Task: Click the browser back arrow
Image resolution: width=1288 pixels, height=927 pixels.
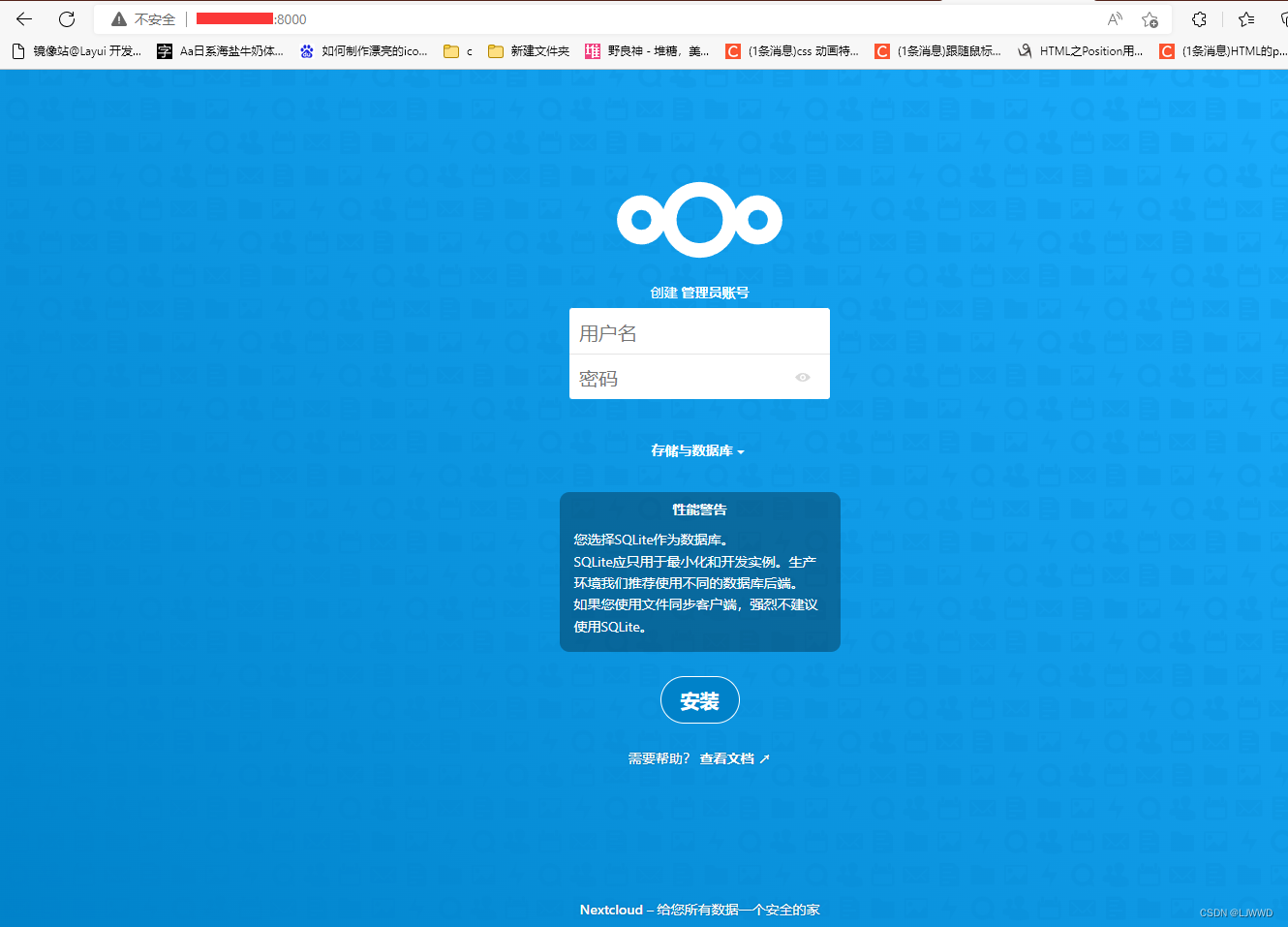Action: click(24, 19)
